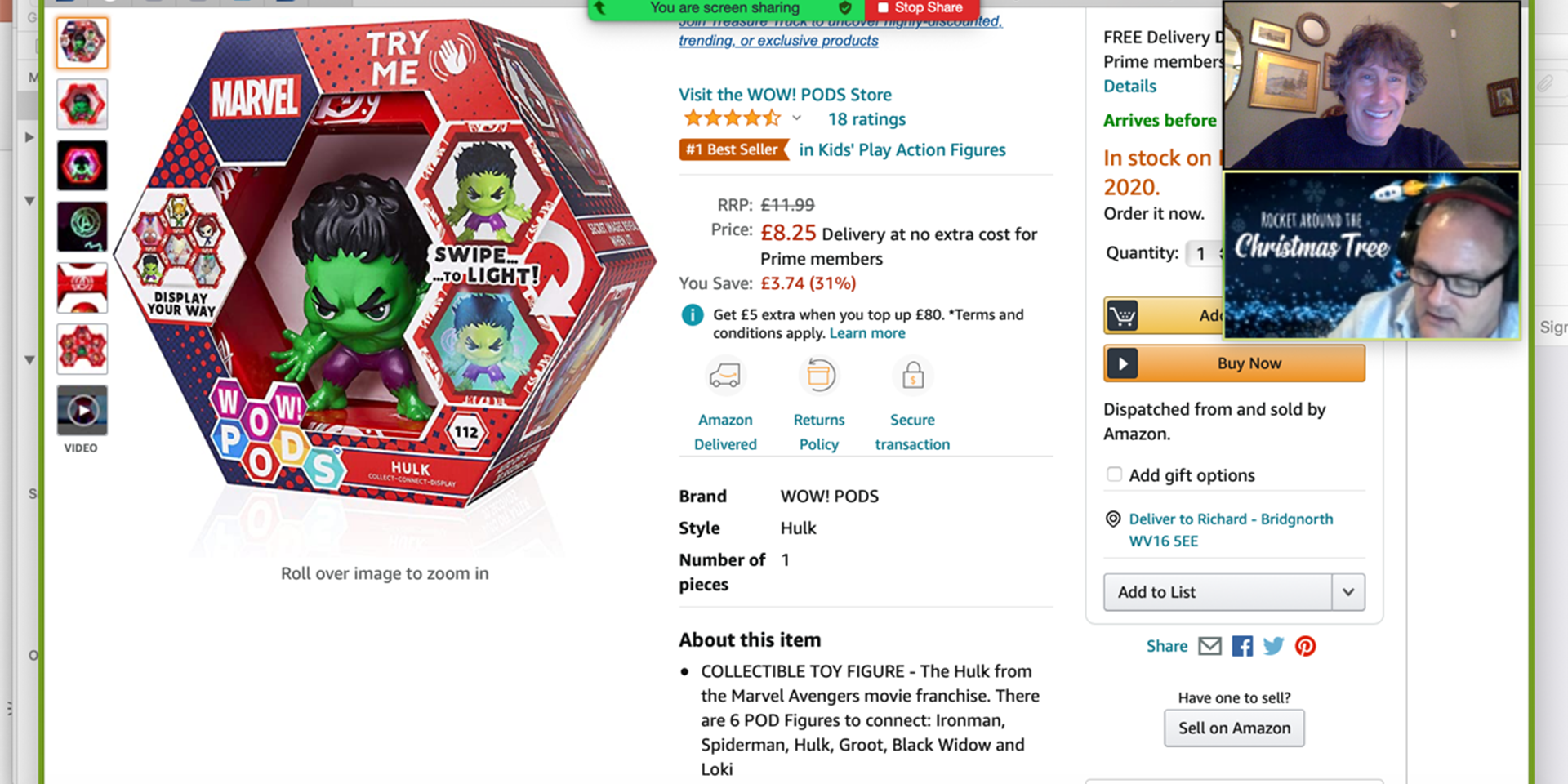The width and height of the screenshot is (1568, 784).
Task: Share product on Facebook
Action: 1242,647
